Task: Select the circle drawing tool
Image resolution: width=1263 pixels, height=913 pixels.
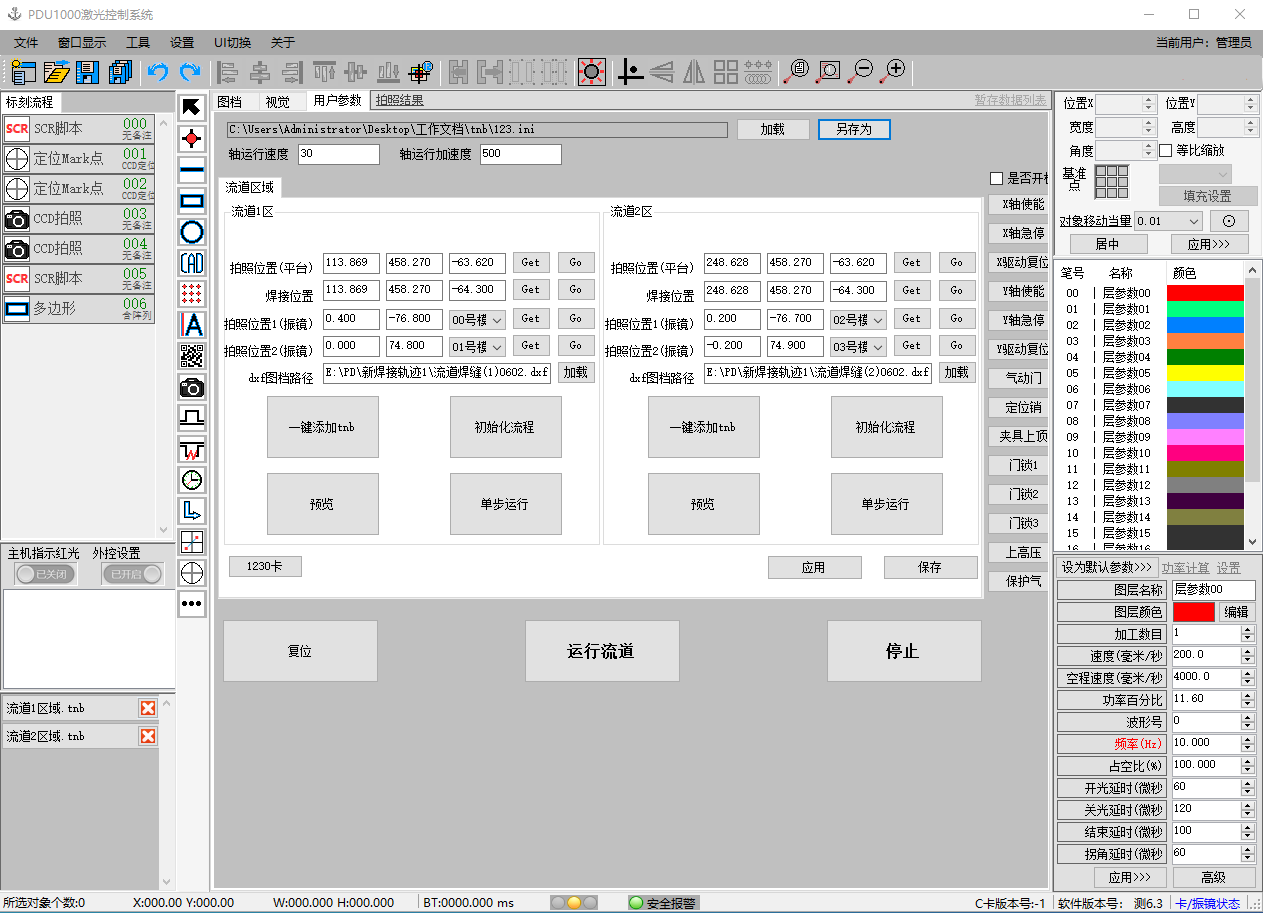Action: [192, 232]
